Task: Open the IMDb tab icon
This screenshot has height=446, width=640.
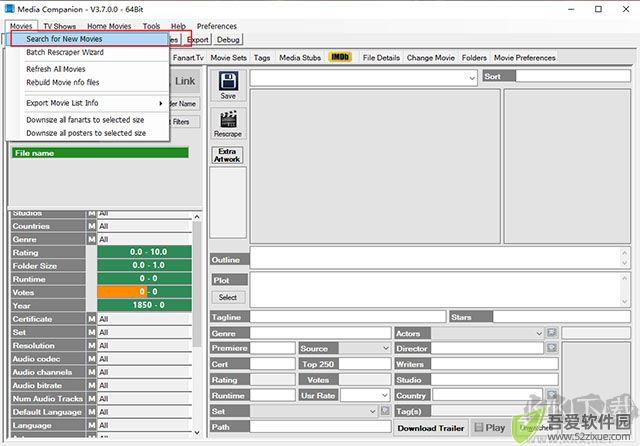Action: [340, 57]
